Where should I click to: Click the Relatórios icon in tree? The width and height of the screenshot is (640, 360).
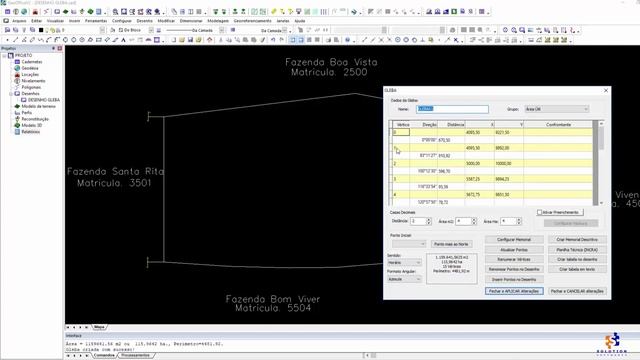[17, 132]
